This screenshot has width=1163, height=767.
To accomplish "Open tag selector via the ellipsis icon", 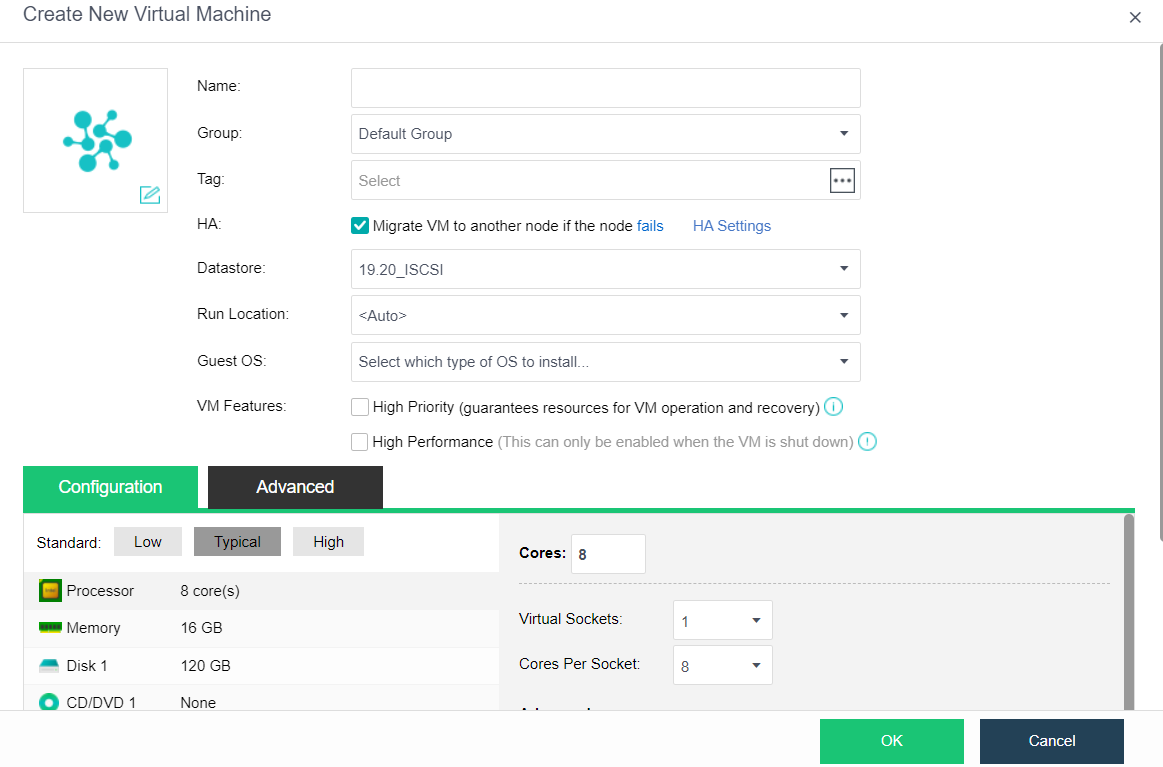I will [842, 180].
